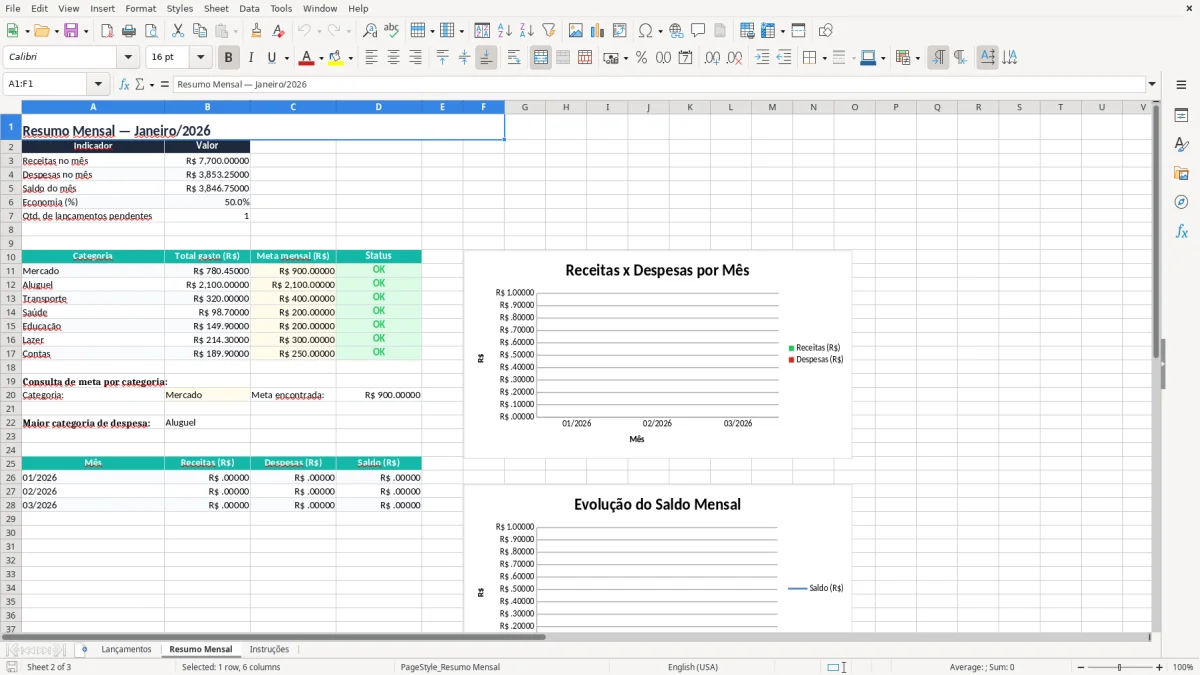Insert a hyperlink via globe-link icon
The height and width of the screenshot is (675, 1200).
point(676,31)
